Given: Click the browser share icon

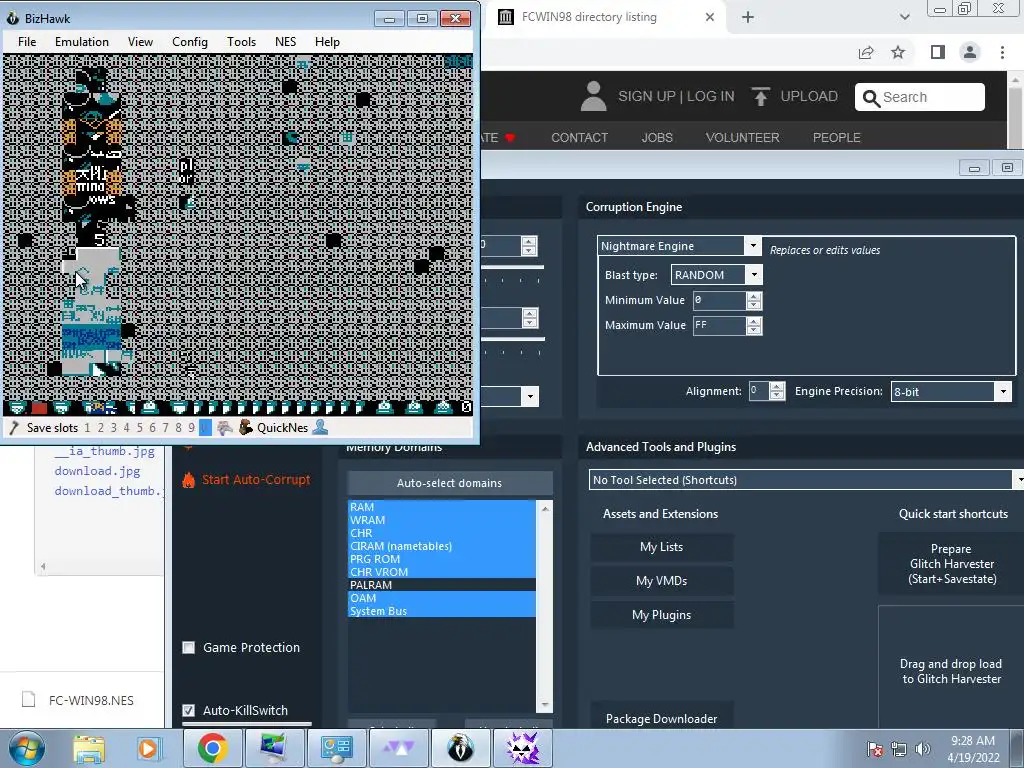Looking at the screenshot, I should coord(866,52).
